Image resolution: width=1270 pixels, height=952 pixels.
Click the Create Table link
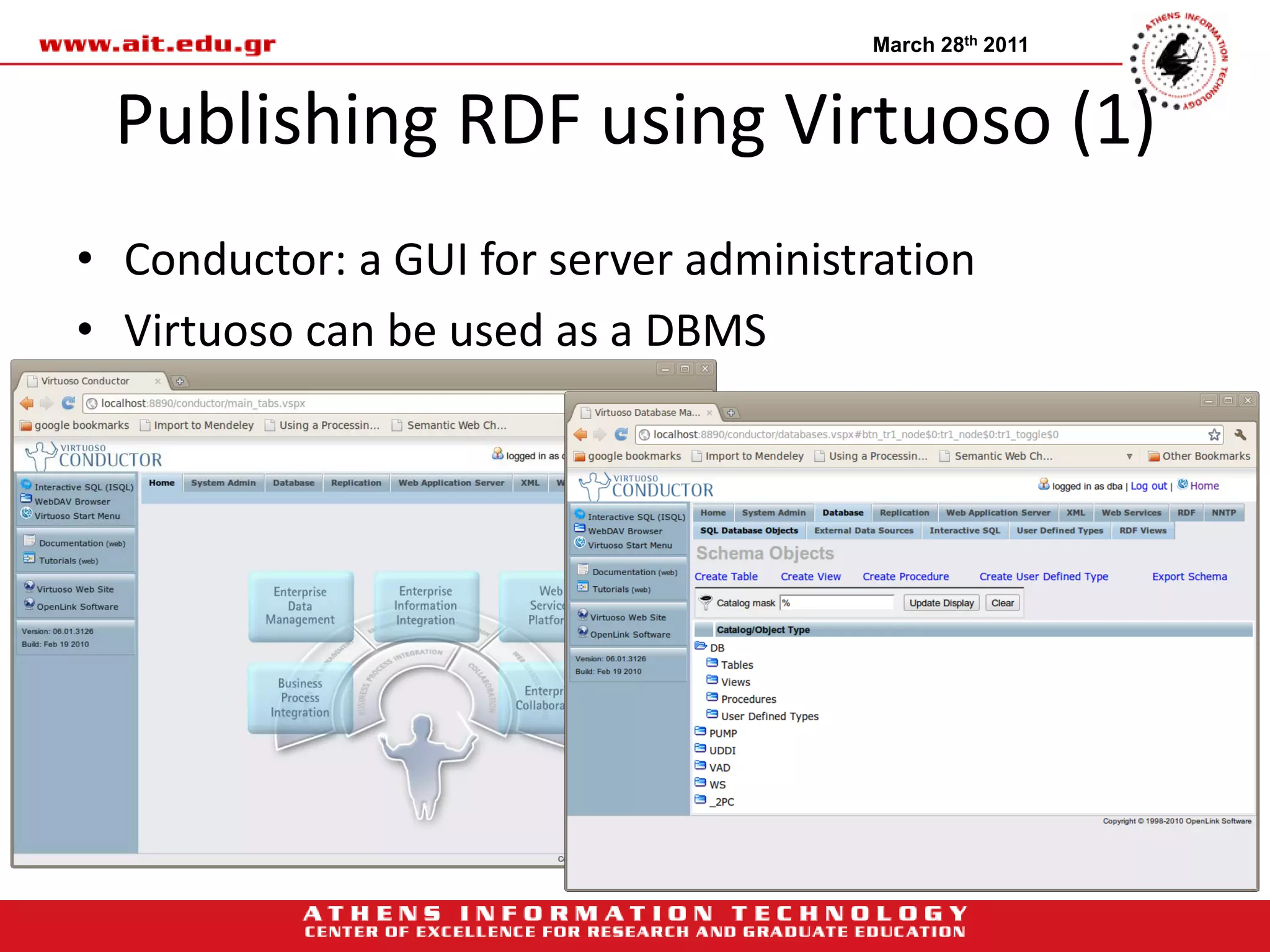point(726,576)
